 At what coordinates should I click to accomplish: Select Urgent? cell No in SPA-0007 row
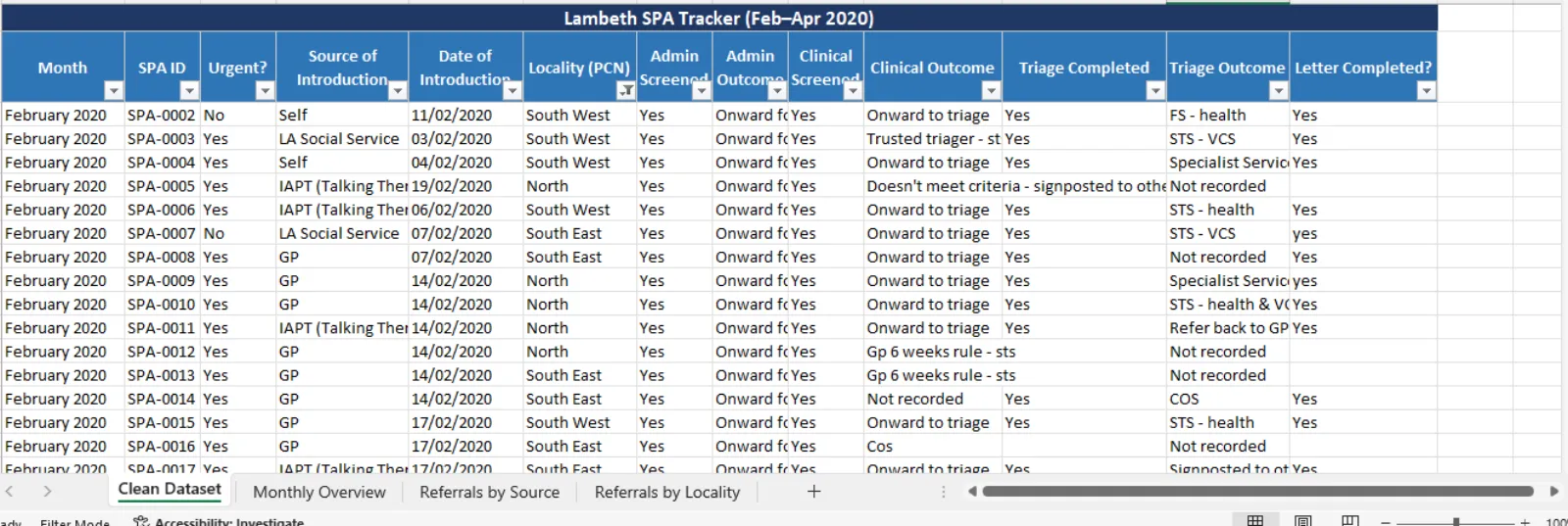click(238, 233)
